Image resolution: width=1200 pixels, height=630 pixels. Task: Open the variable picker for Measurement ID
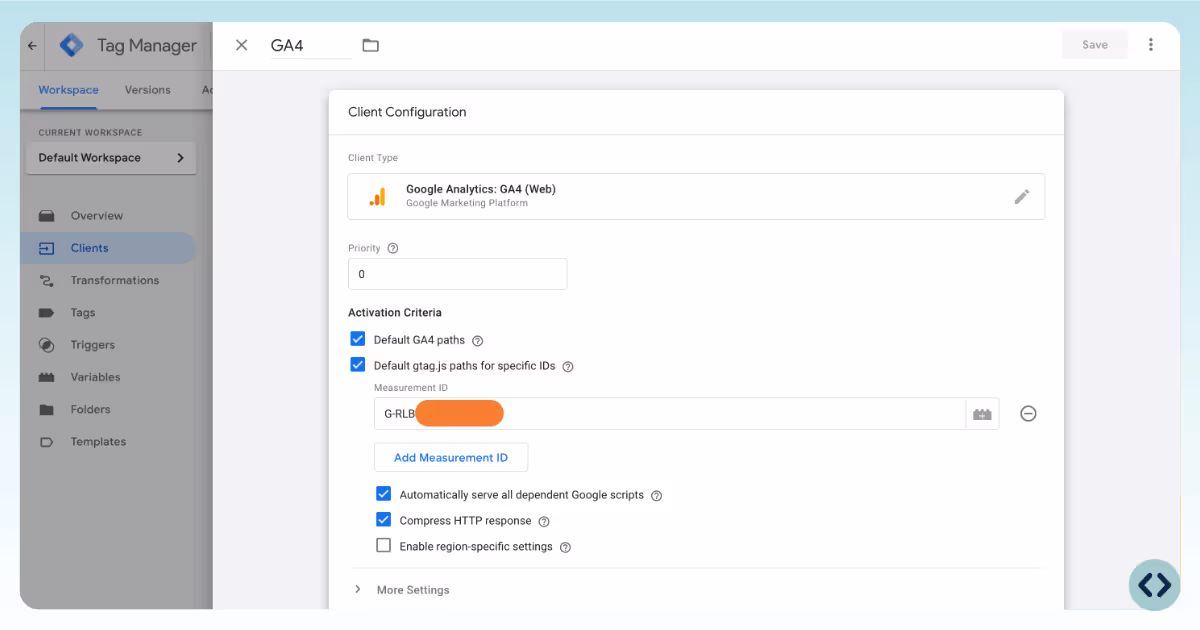[982, 414]
